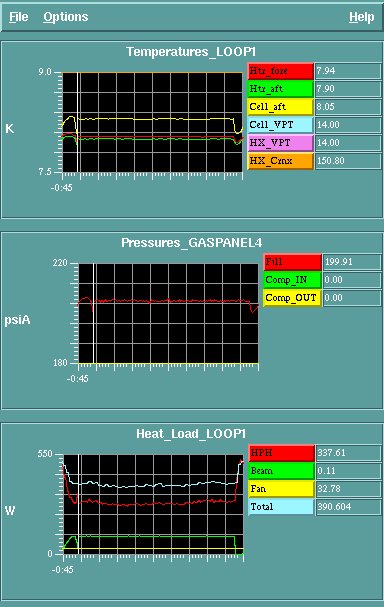Open the Help menu

362,17
